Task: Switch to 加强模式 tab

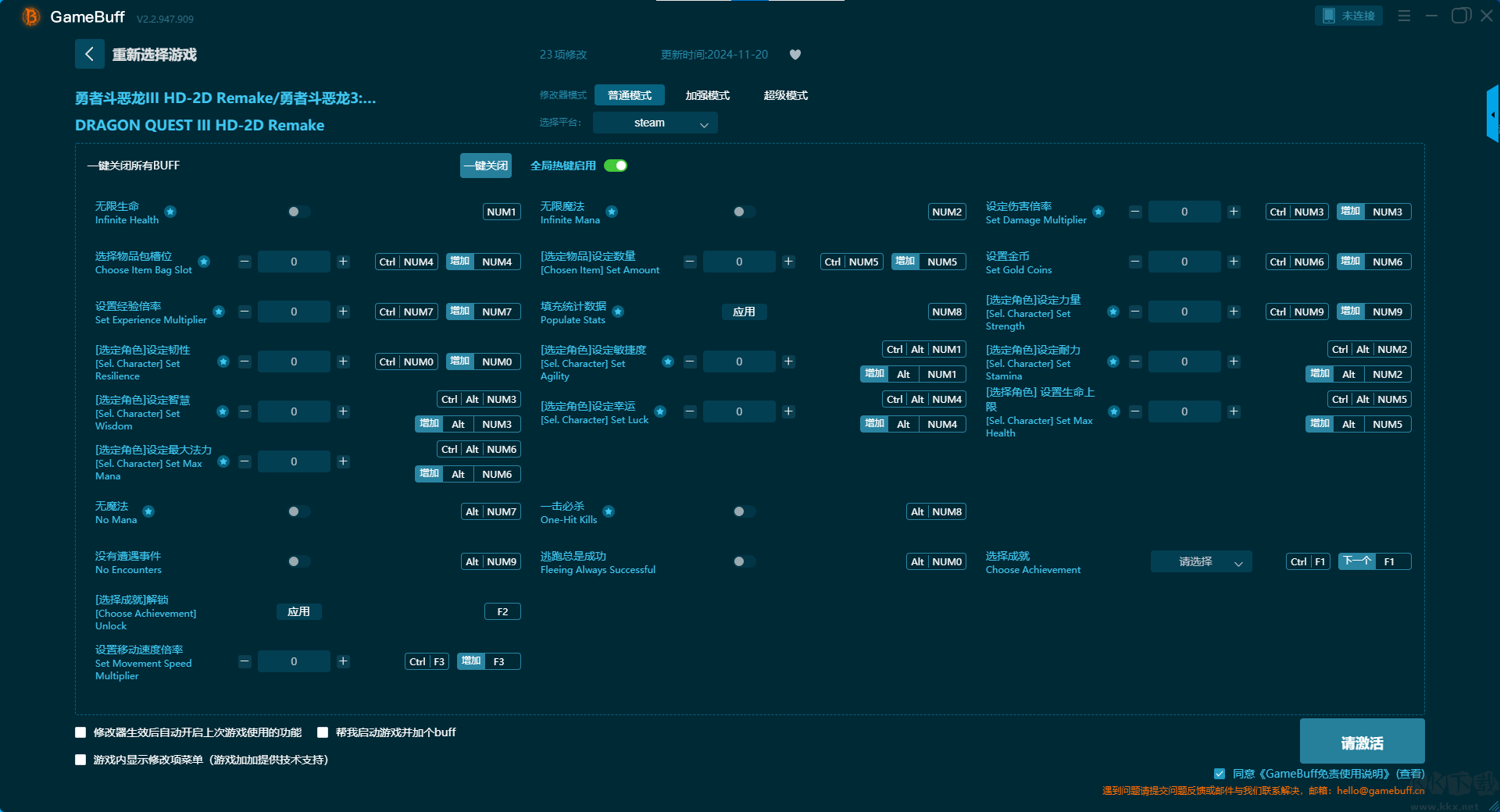Action: [x=707, y=95]
